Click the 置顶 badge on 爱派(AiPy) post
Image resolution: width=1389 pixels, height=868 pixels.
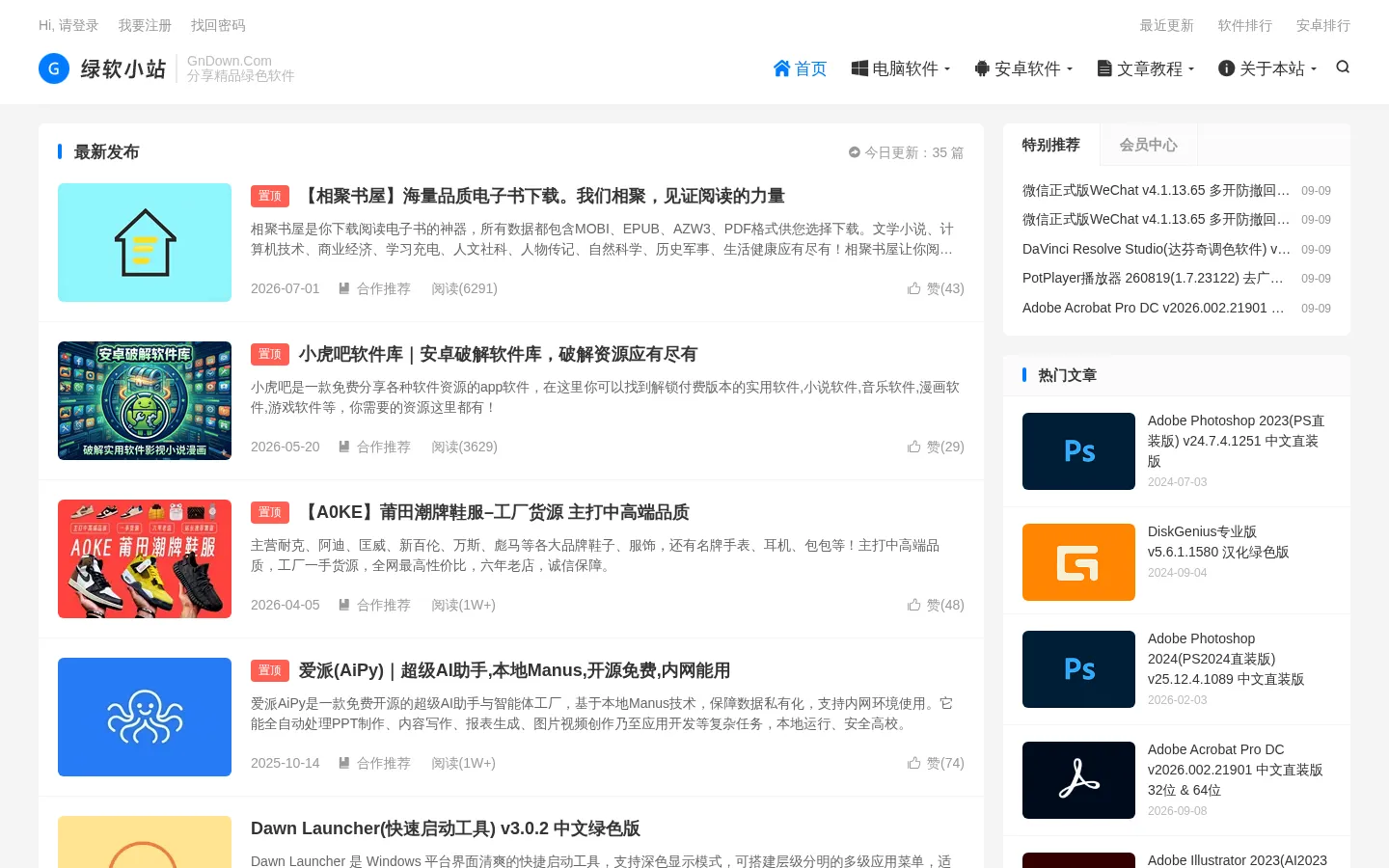270,670
